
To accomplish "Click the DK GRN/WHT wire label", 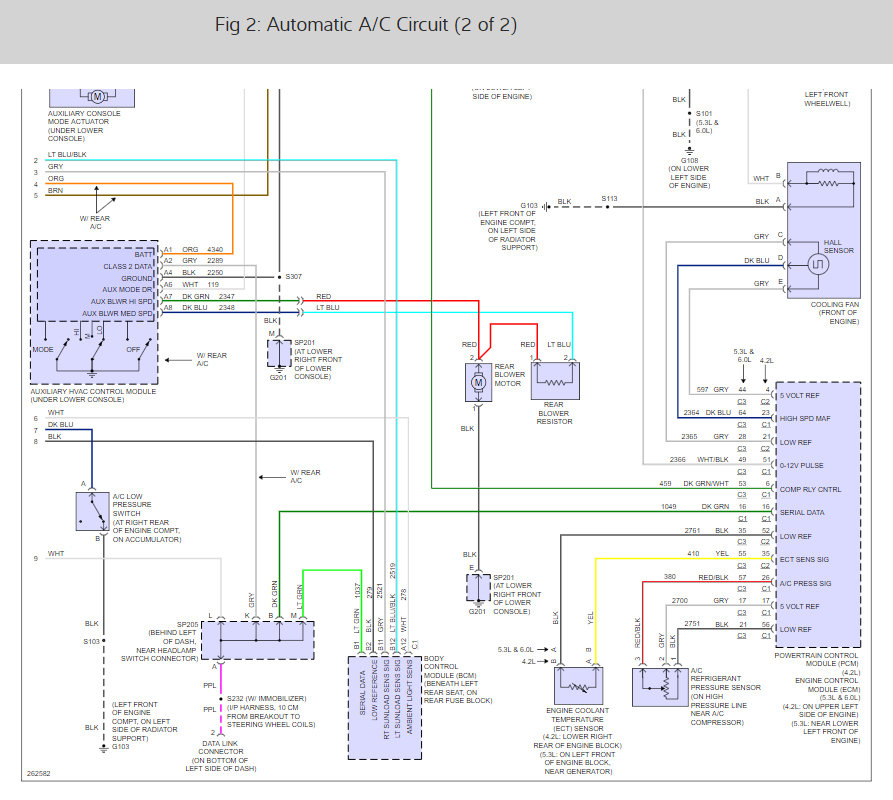I will pyautogui.click(x=706, y=484).
